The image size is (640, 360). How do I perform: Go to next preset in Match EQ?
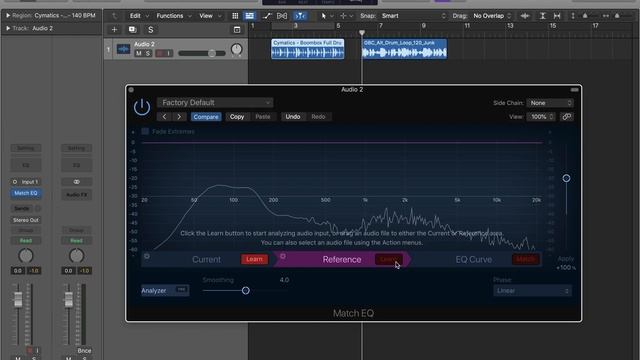coord(179,117)
